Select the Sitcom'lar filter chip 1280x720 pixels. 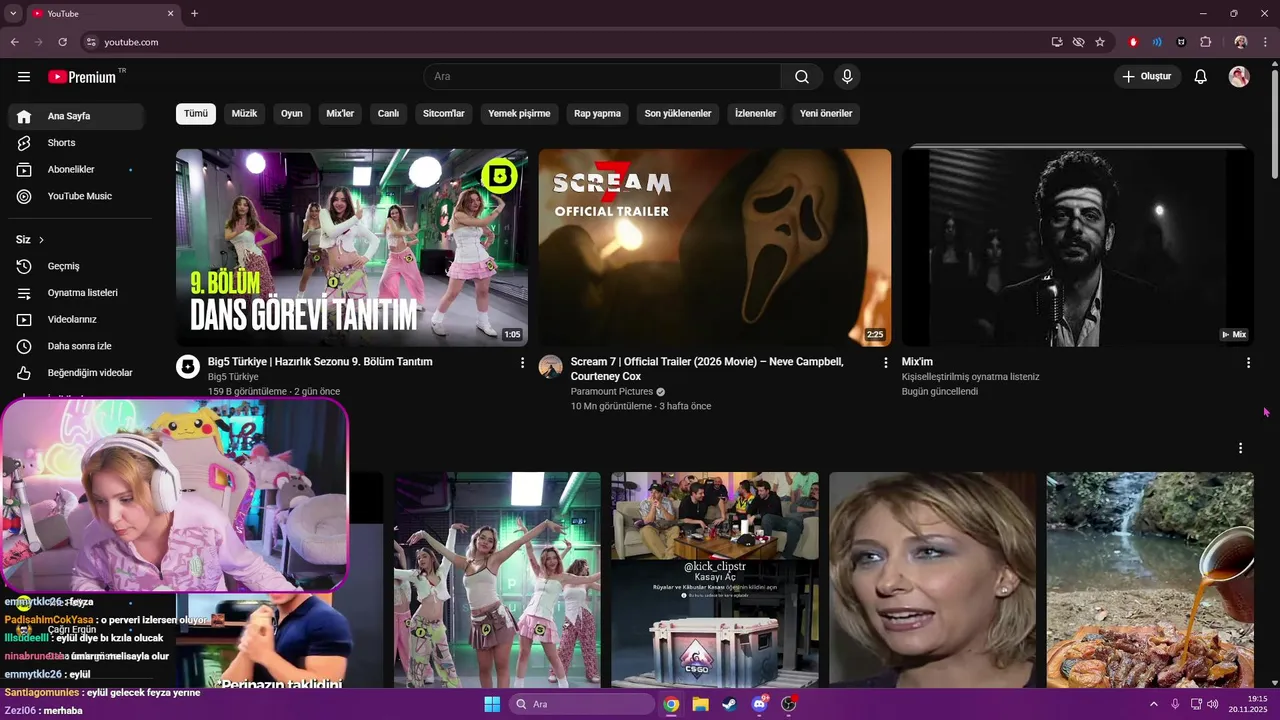coord(444,114)
